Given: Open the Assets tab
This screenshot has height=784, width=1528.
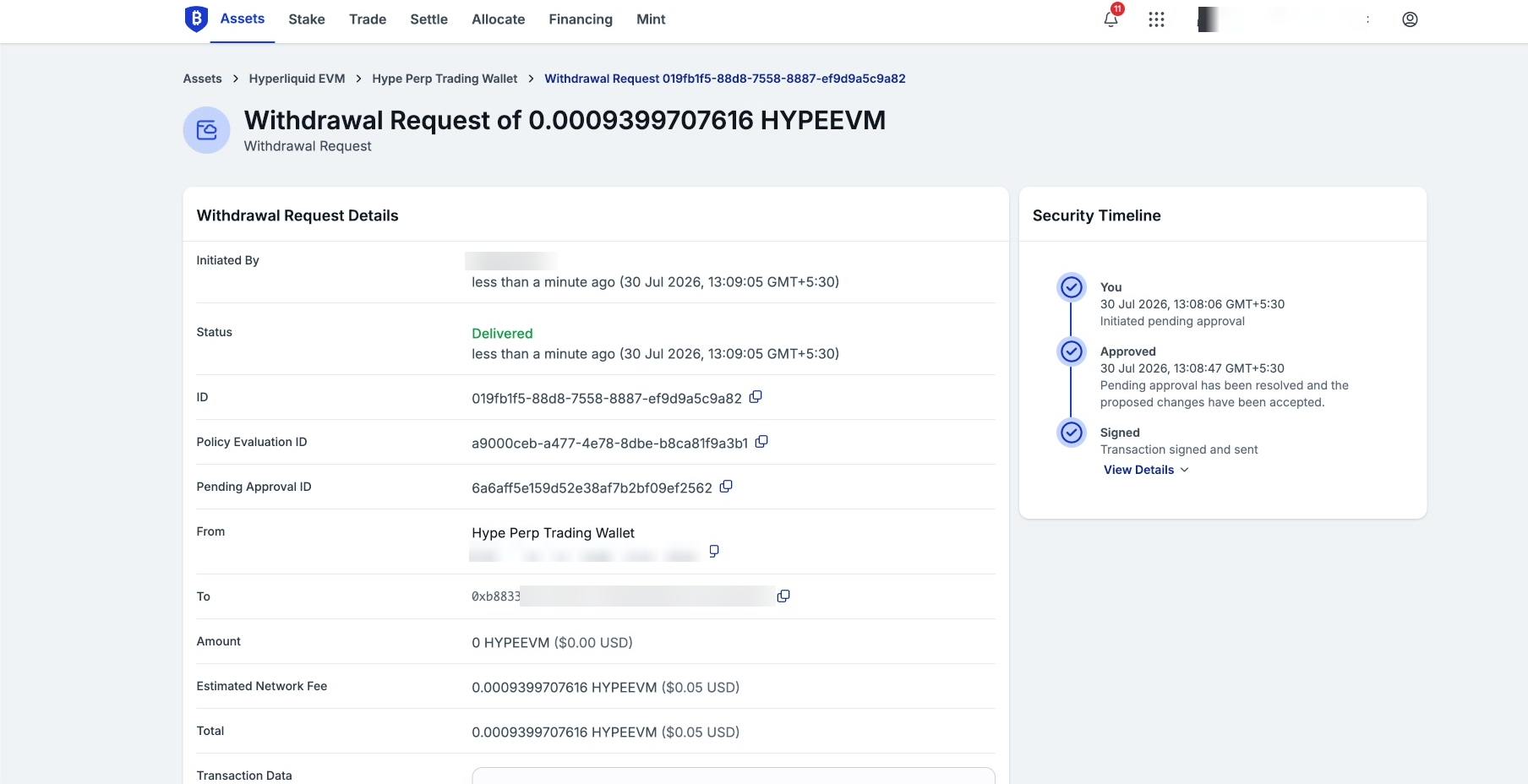Looking at the screenshot, I should click(x=243, y=19).
